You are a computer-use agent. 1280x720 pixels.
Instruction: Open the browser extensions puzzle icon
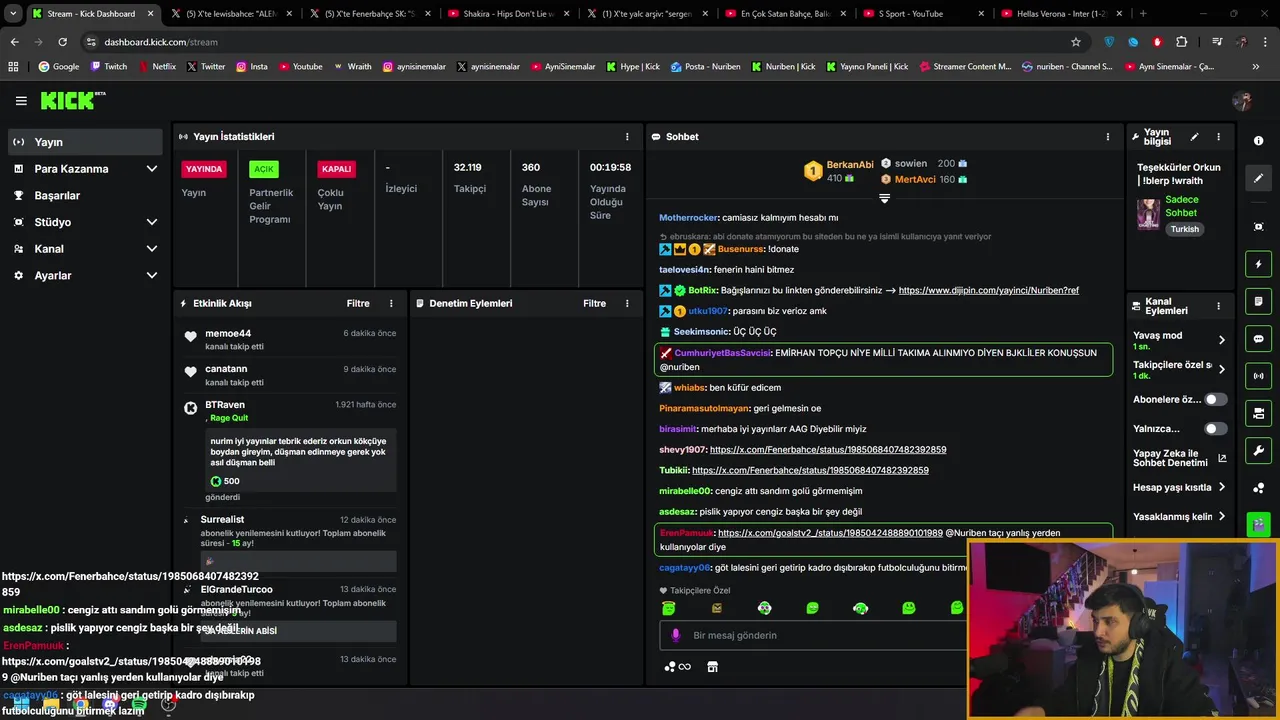click(1182, 42)
